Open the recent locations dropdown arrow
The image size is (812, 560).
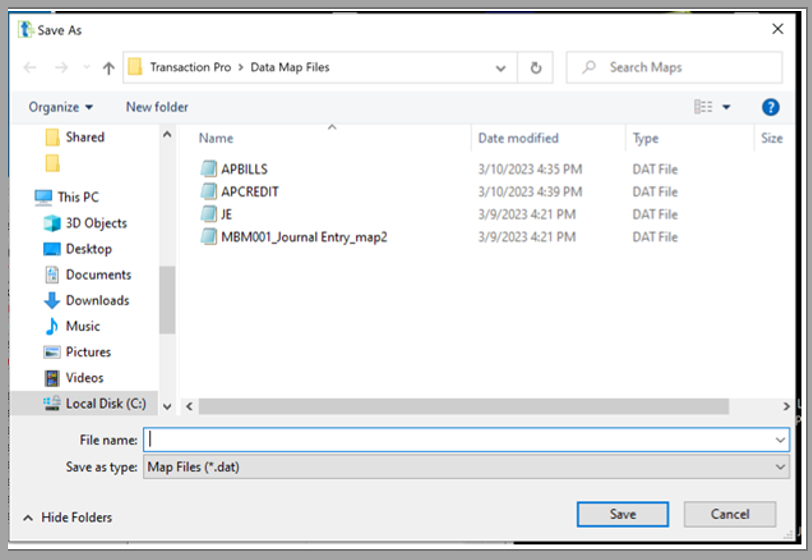86,67
